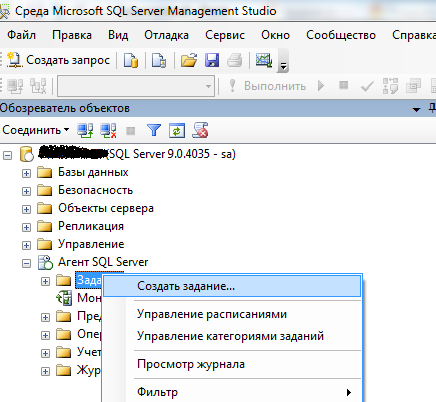Click the Обозреватель объектов panel title

point(65,108)
